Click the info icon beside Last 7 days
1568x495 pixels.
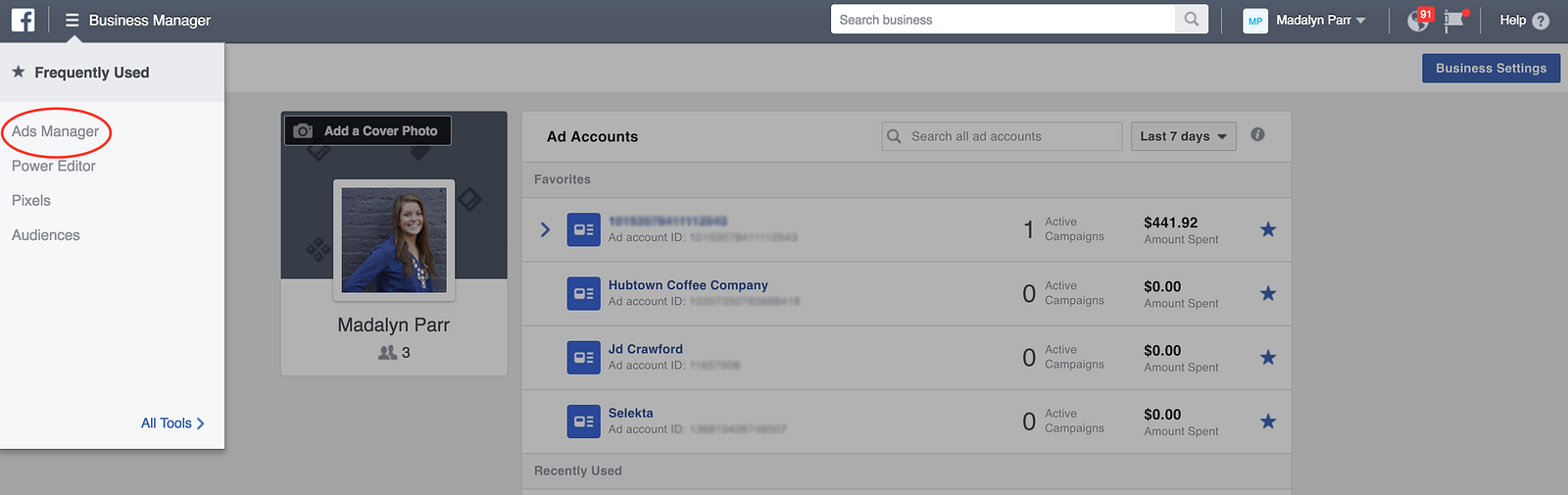tap(1257, 135)
